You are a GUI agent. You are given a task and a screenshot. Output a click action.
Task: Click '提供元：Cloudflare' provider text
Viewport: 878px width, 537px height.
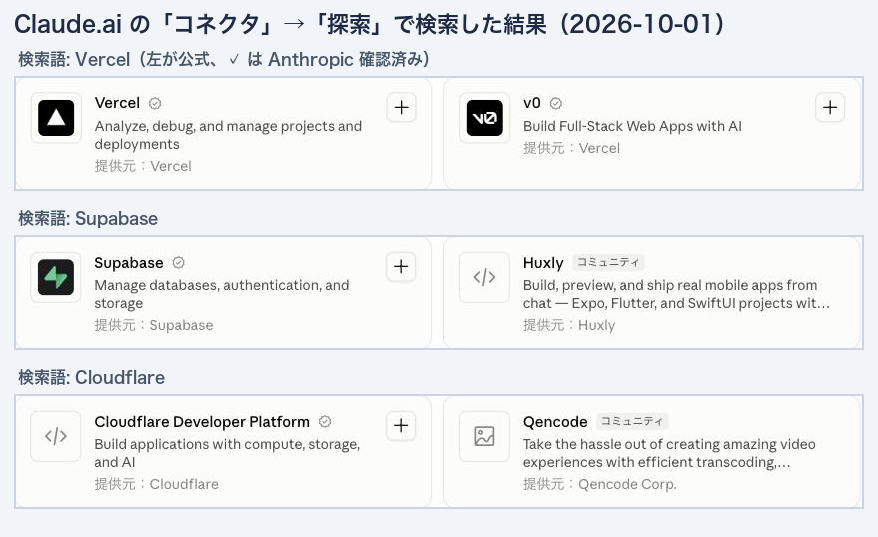(156, 484)
